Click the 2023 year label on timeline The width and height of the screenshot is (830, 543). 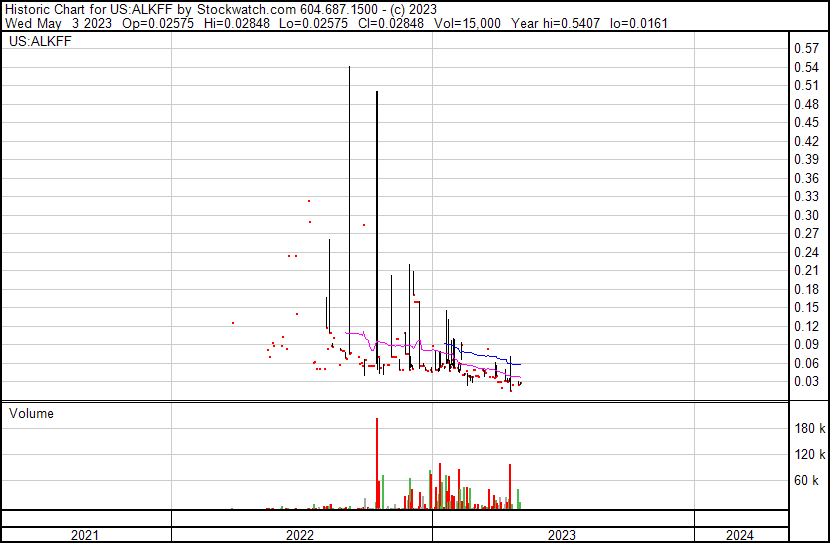pos(560,535)
